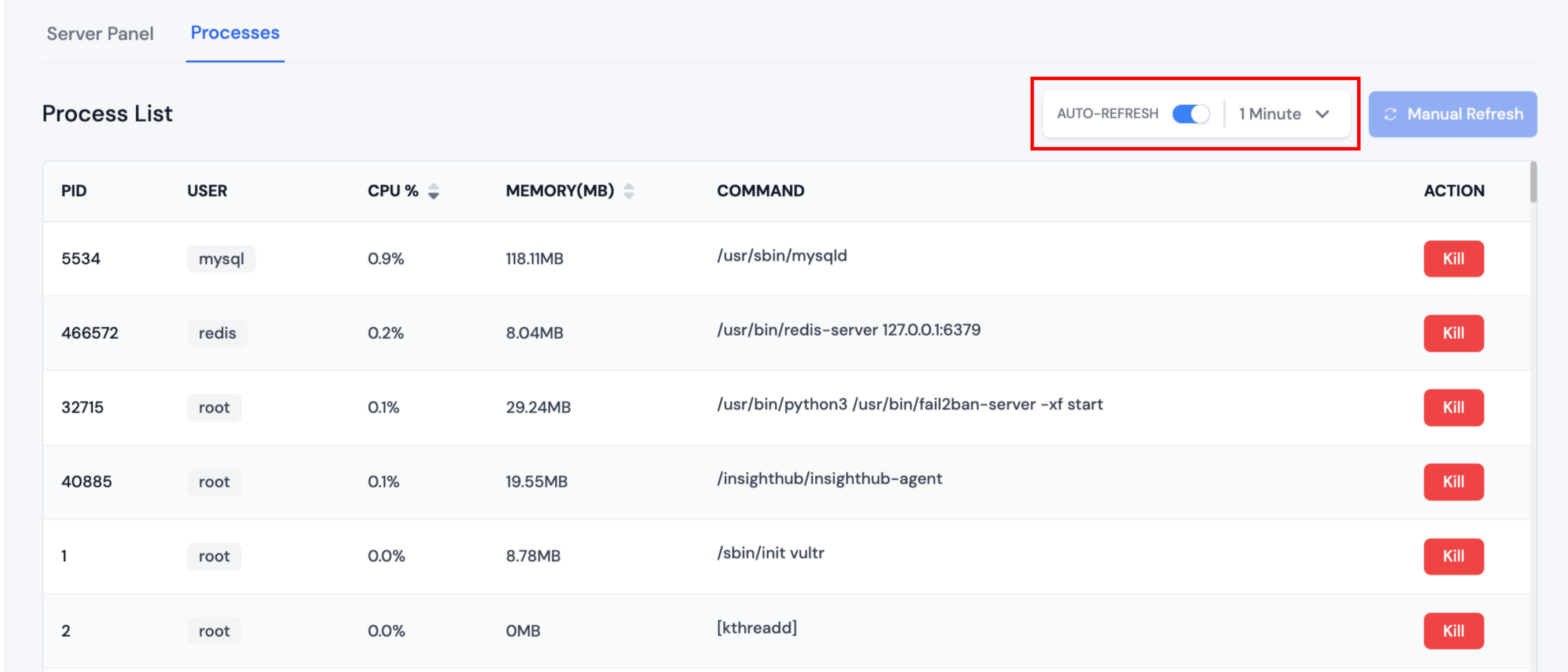Click the 118.11MB memory value
Screen dimensions: 1568x672
534,259
